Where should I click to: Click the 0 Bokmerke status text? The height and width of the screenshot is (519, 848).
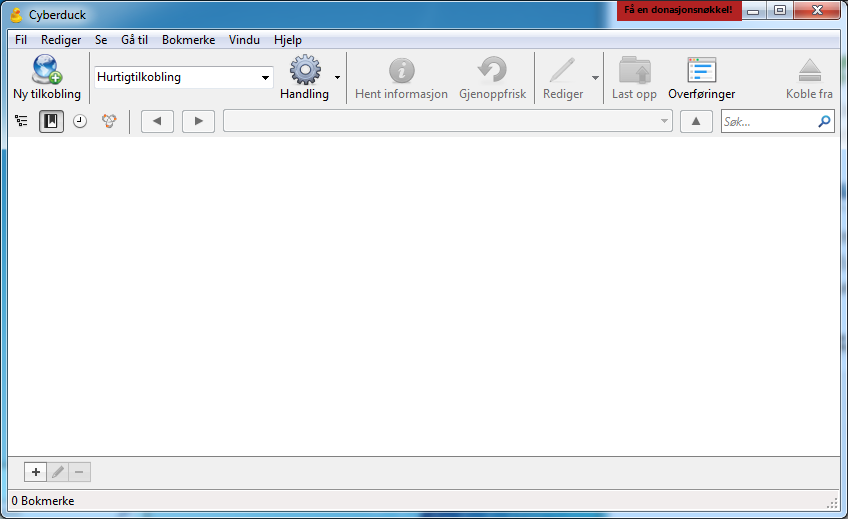pyautogui.click(x=43, y=501)
